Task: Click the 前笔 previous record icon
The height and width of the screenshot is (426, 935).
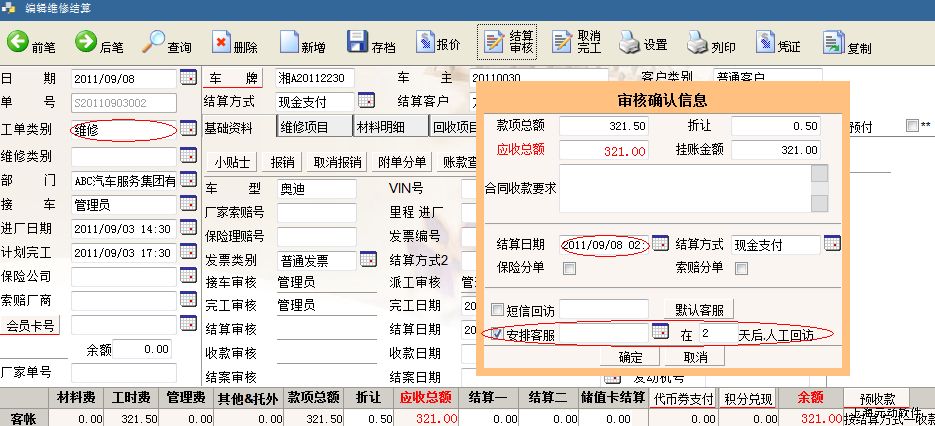Action: coord(19,44)
